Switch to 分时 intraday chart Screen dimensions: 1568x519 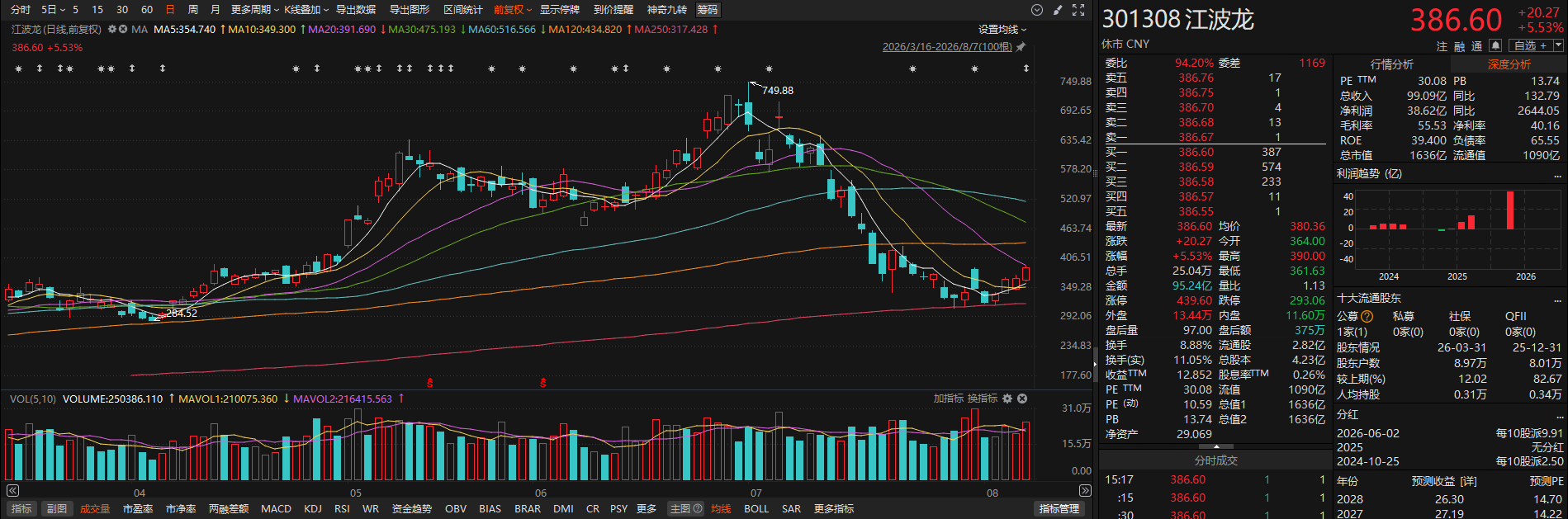point(21,10)
